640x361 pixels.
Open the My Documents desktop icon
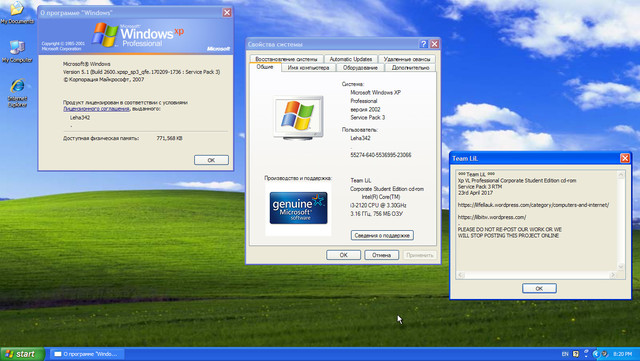click(x=17, y=12)
